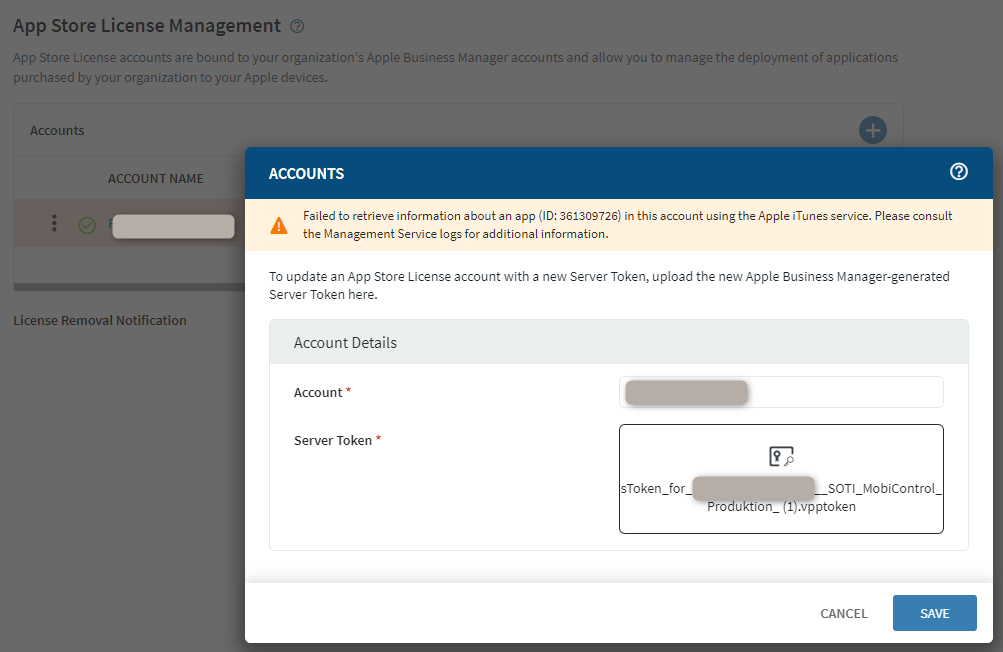1003x652 pixels.
Task: Click the uploaded .vpptoken file name
Action: point(781,498)
